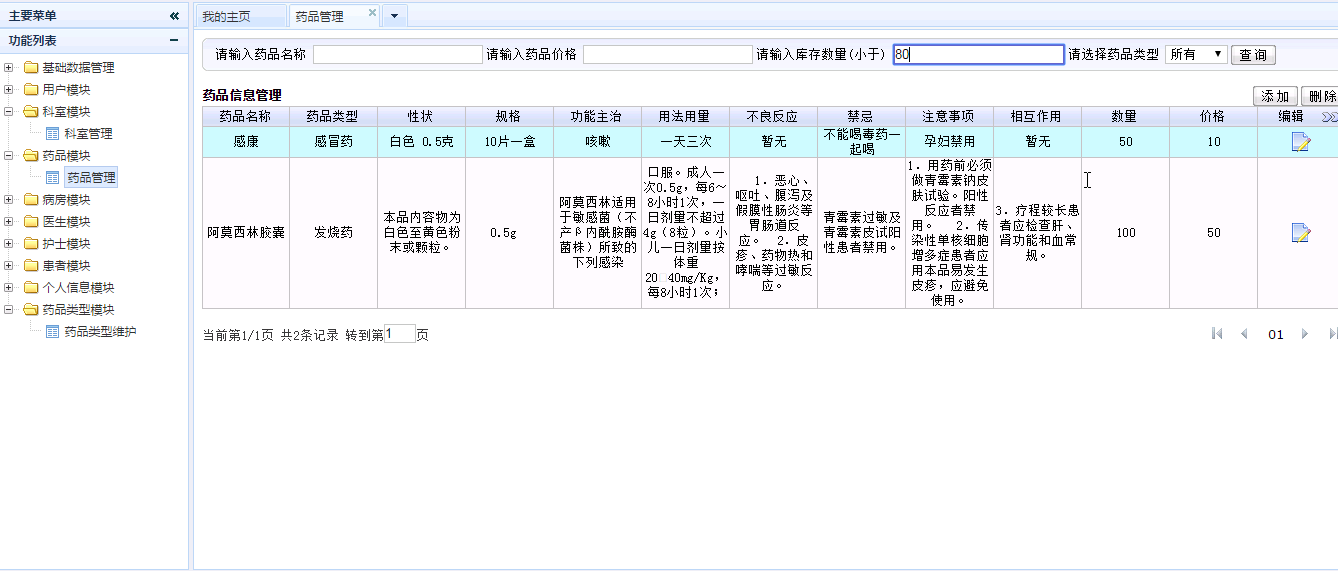1338x571 pixels.
Task: Click page number 01 in the pager
Action: (x=1275, y=335)
